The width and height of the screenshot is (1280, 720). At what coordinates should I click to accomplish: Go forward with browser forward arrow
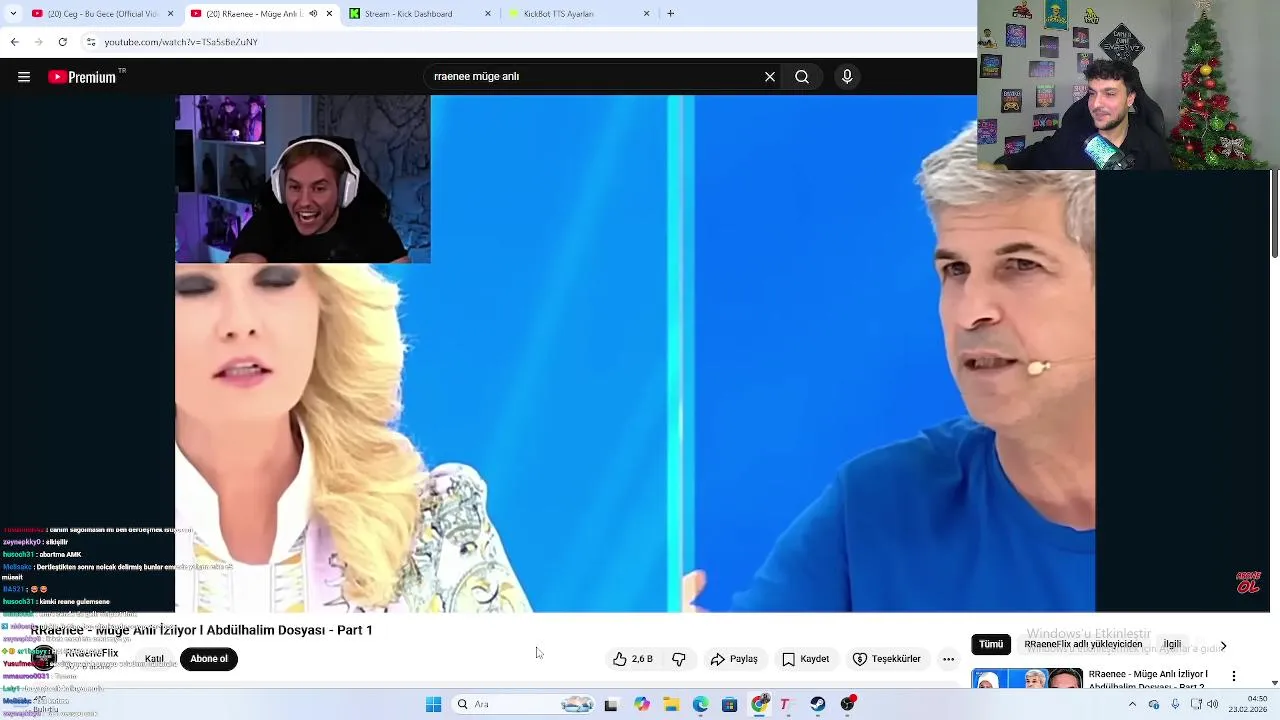(38, 42)
